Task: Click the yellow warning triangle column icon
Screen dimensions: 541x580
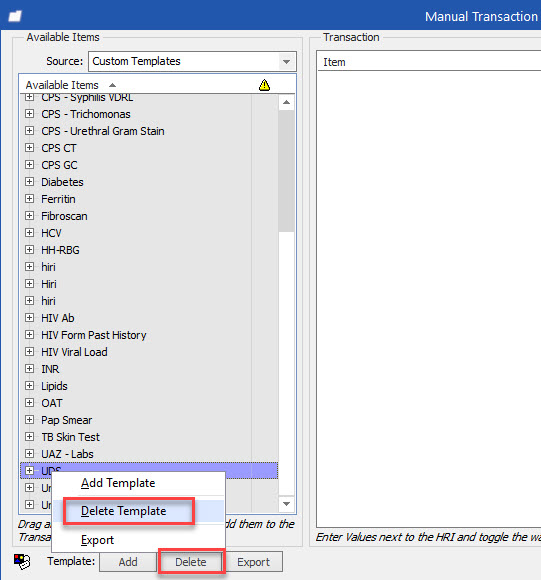Action: 264,85
